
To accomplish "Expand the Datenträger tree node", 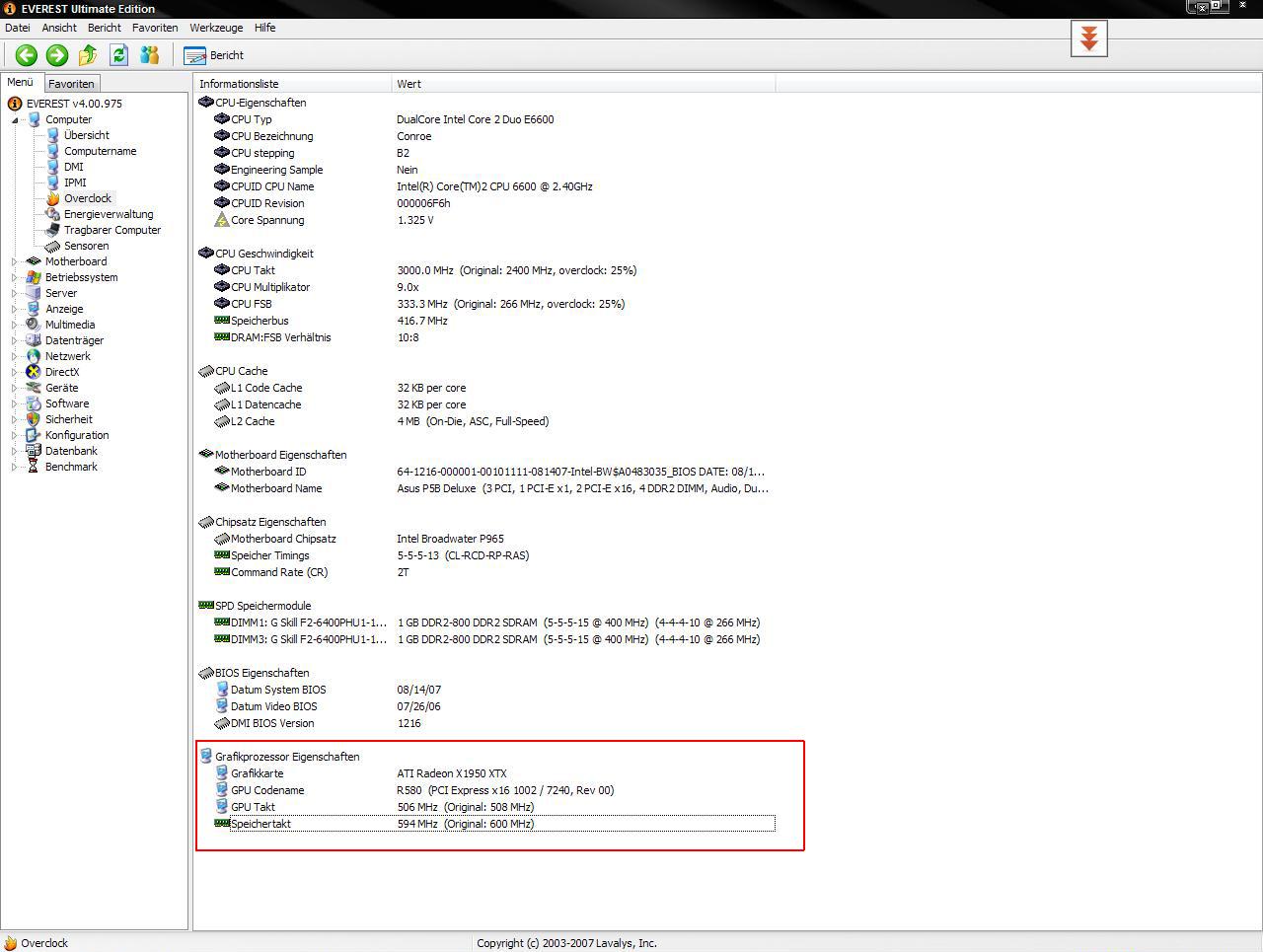I will [x=15, y=341].
